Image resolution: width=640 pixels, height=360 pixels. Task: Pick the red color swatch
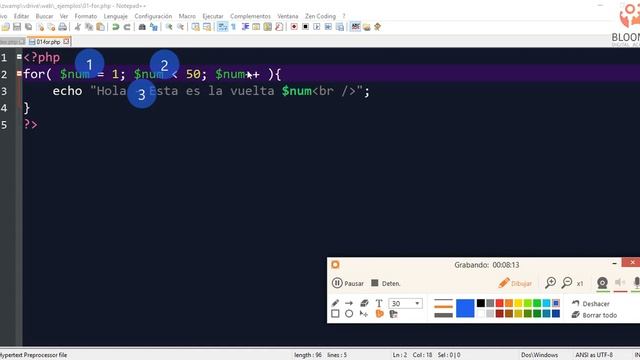(x=499, y=303)
